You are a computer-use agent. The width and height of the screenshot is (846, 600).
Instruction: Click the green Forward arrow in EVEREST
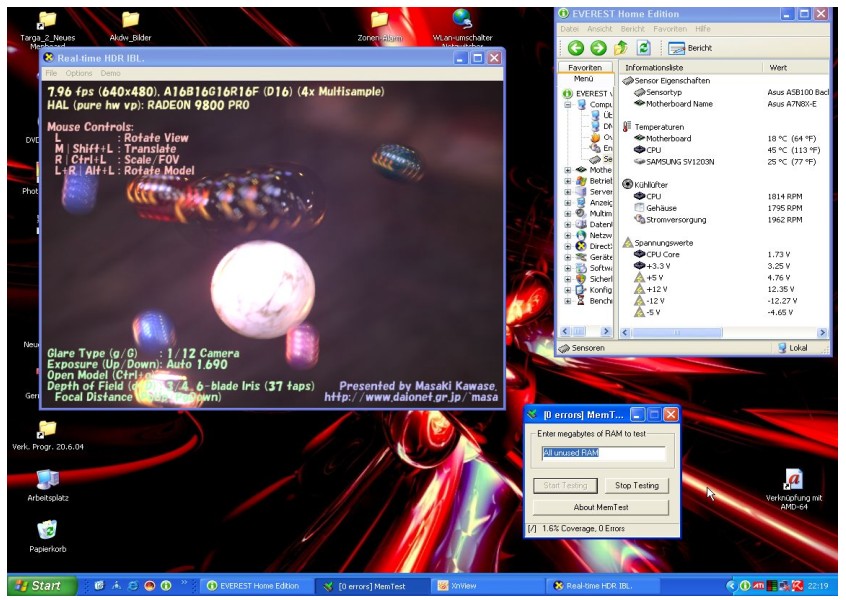tap(598, 48)
